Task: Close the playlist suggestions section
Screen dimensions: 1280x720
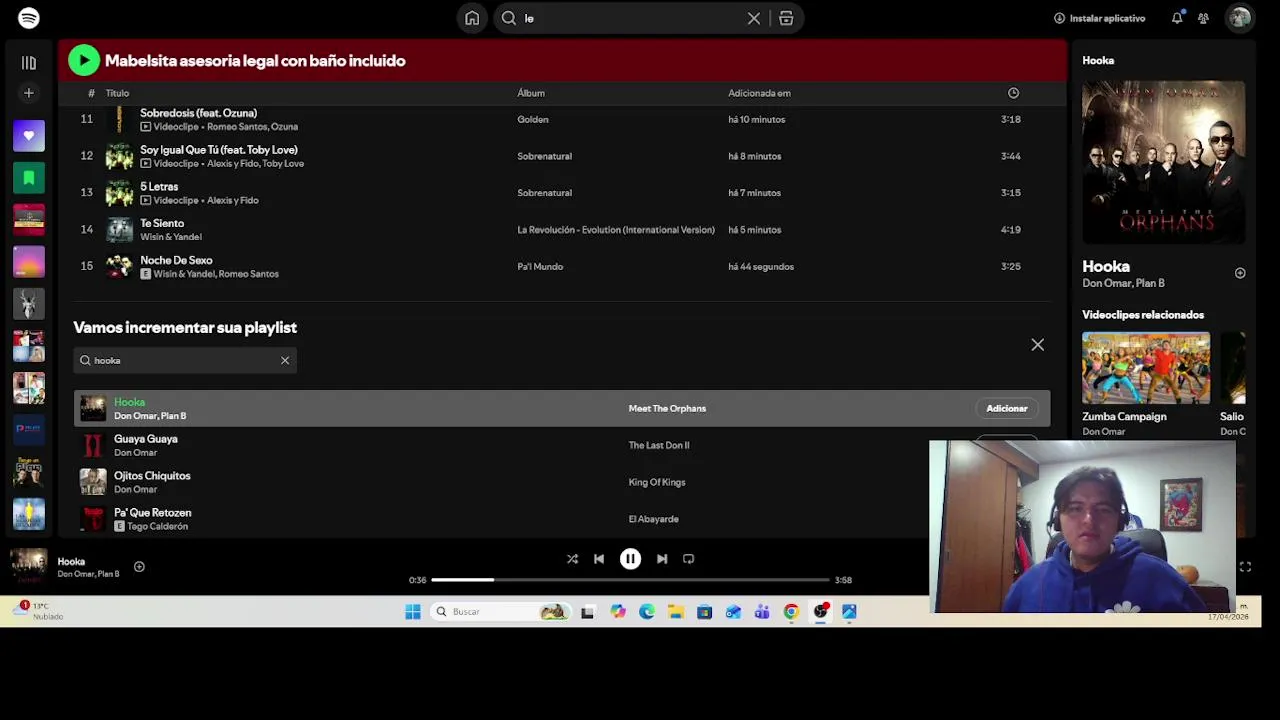Action: click(1037, 345)
